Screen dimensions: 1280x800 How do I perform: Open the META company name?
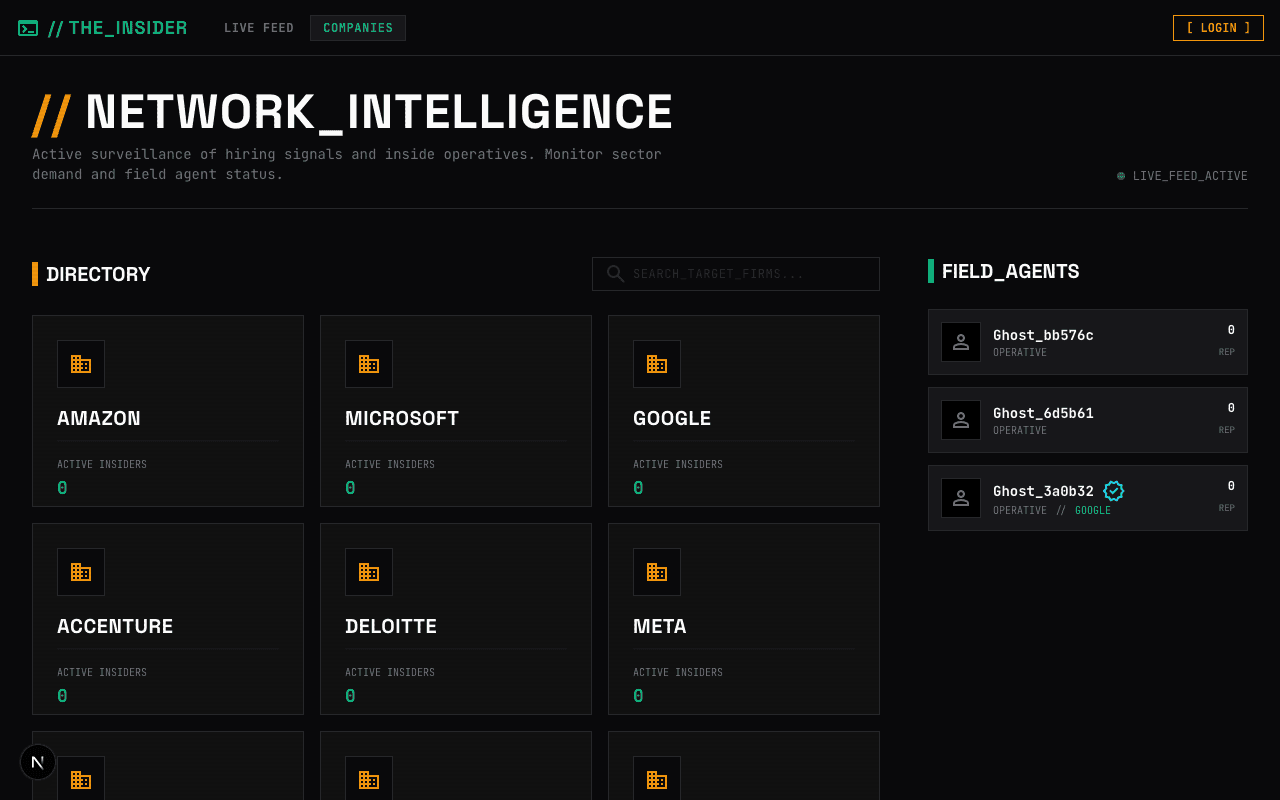(x=660, y=626)
